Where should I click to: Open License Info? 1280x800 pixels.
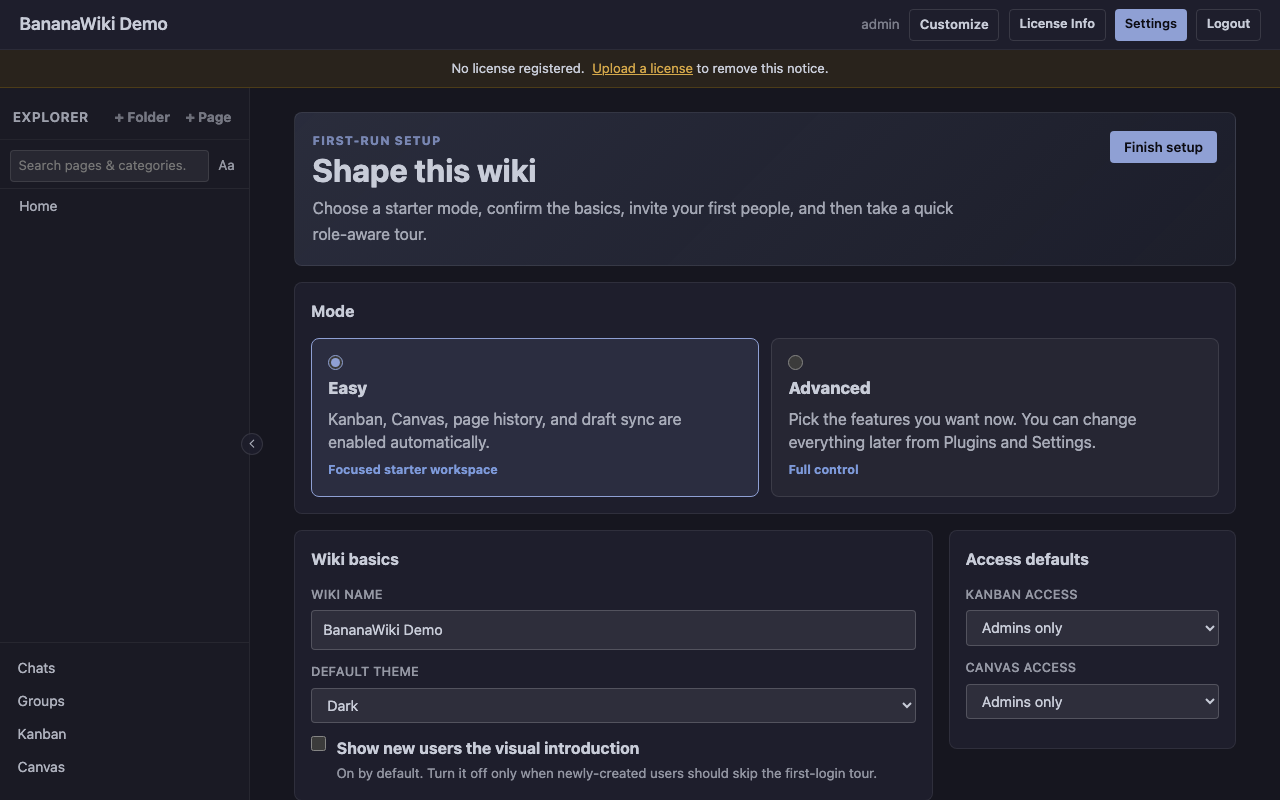coord(1057,24)
